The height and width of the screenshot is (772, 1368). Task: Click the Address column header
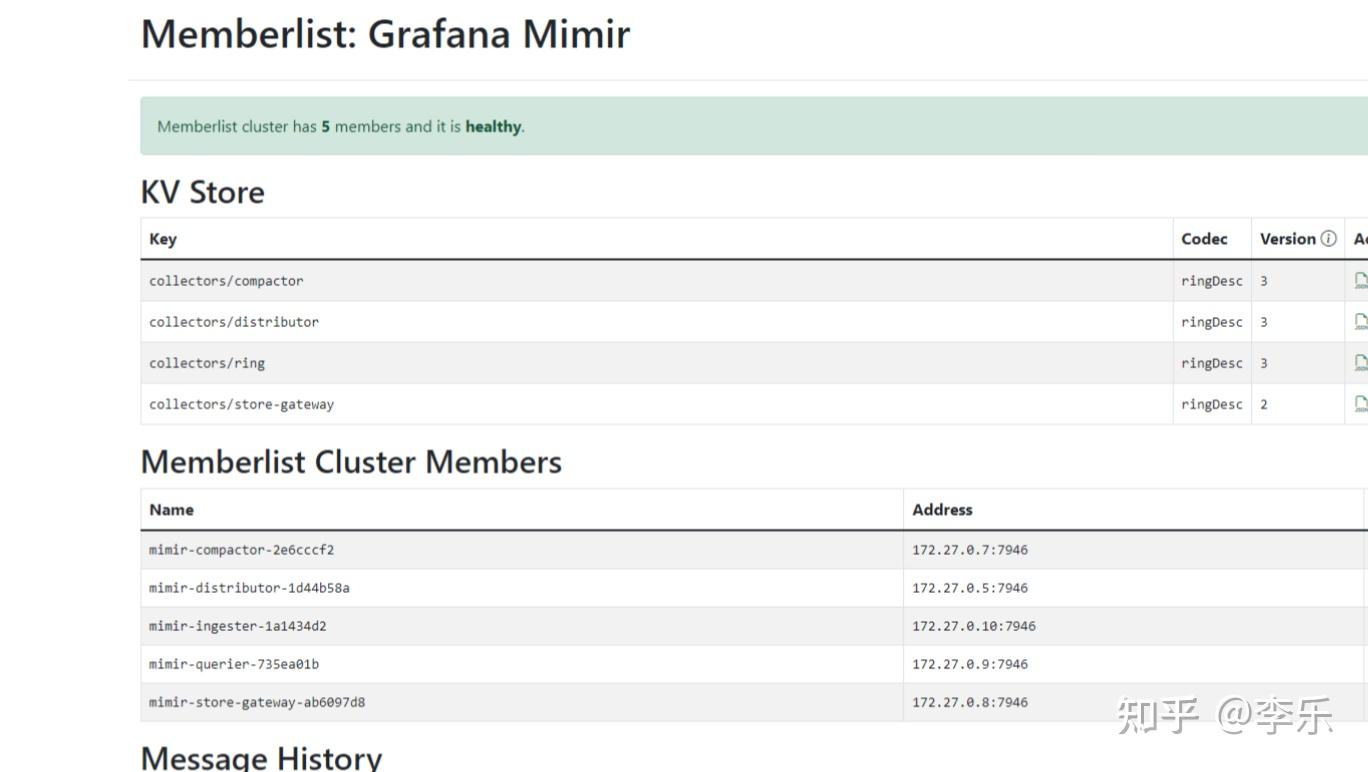[x=942, y=510]
